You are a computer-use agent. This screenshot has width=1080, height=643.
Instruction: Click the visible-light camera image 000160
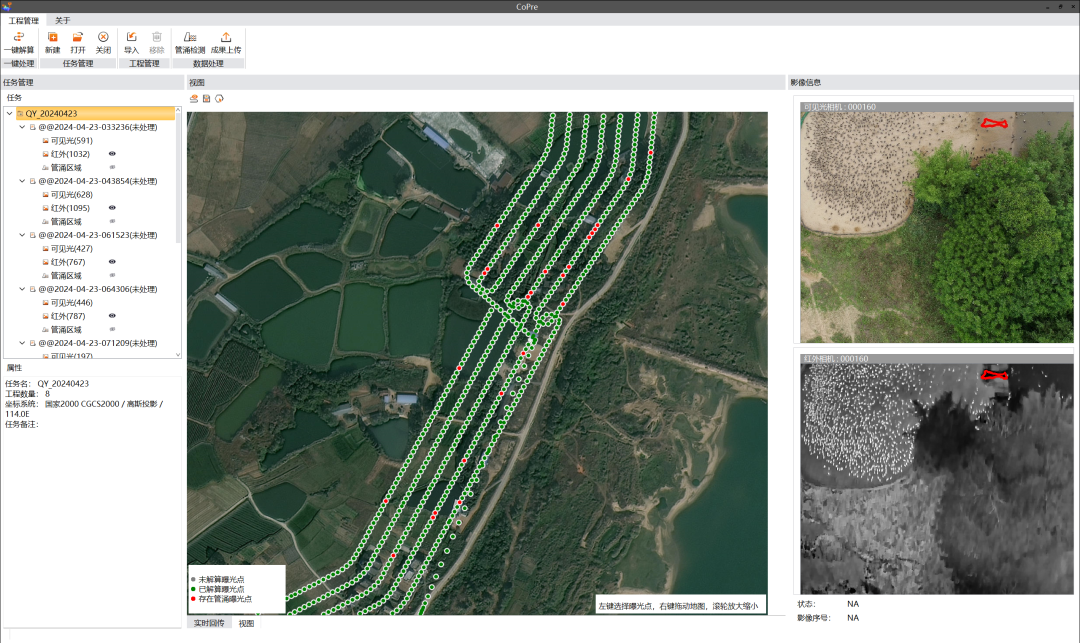937,227
